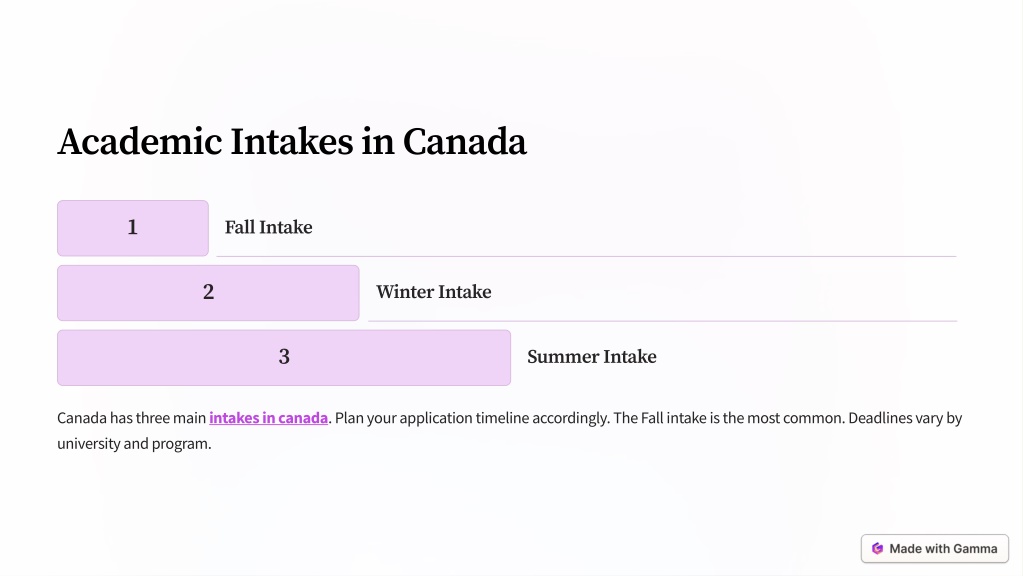Click the sentence 'The Fall intake is the most common'

[728, 417]
